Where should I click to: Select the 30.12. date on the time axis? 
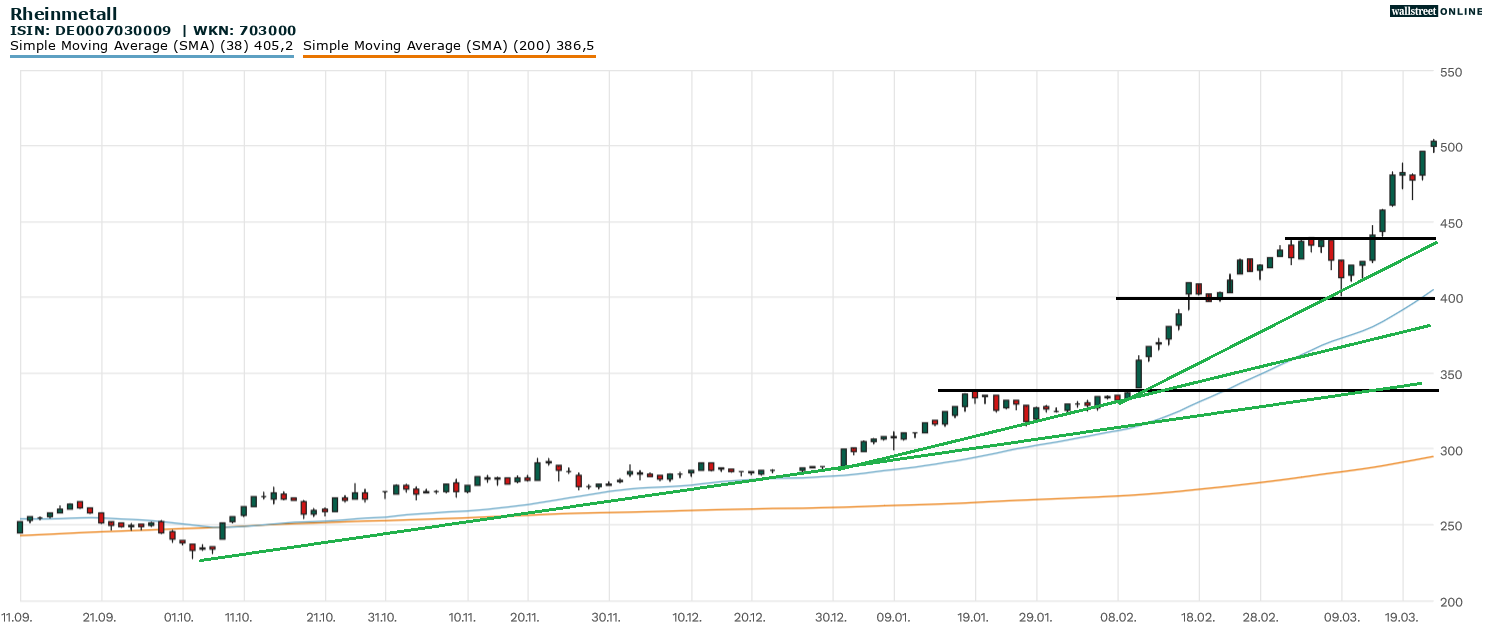click(x=832, y=617)
